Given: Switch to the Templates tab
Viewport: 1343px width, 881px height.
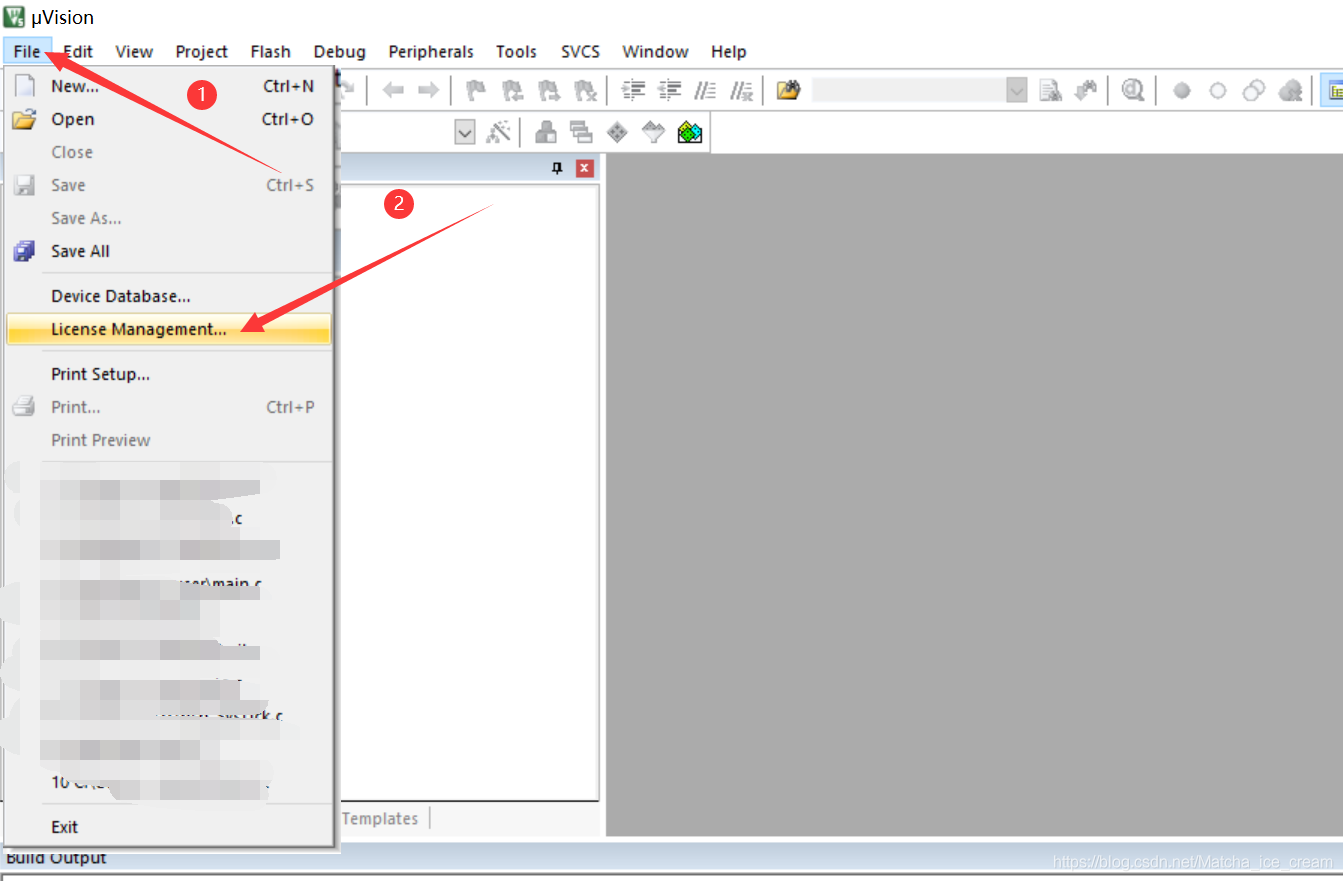Looking at the screenshot, I should point(380,818).
